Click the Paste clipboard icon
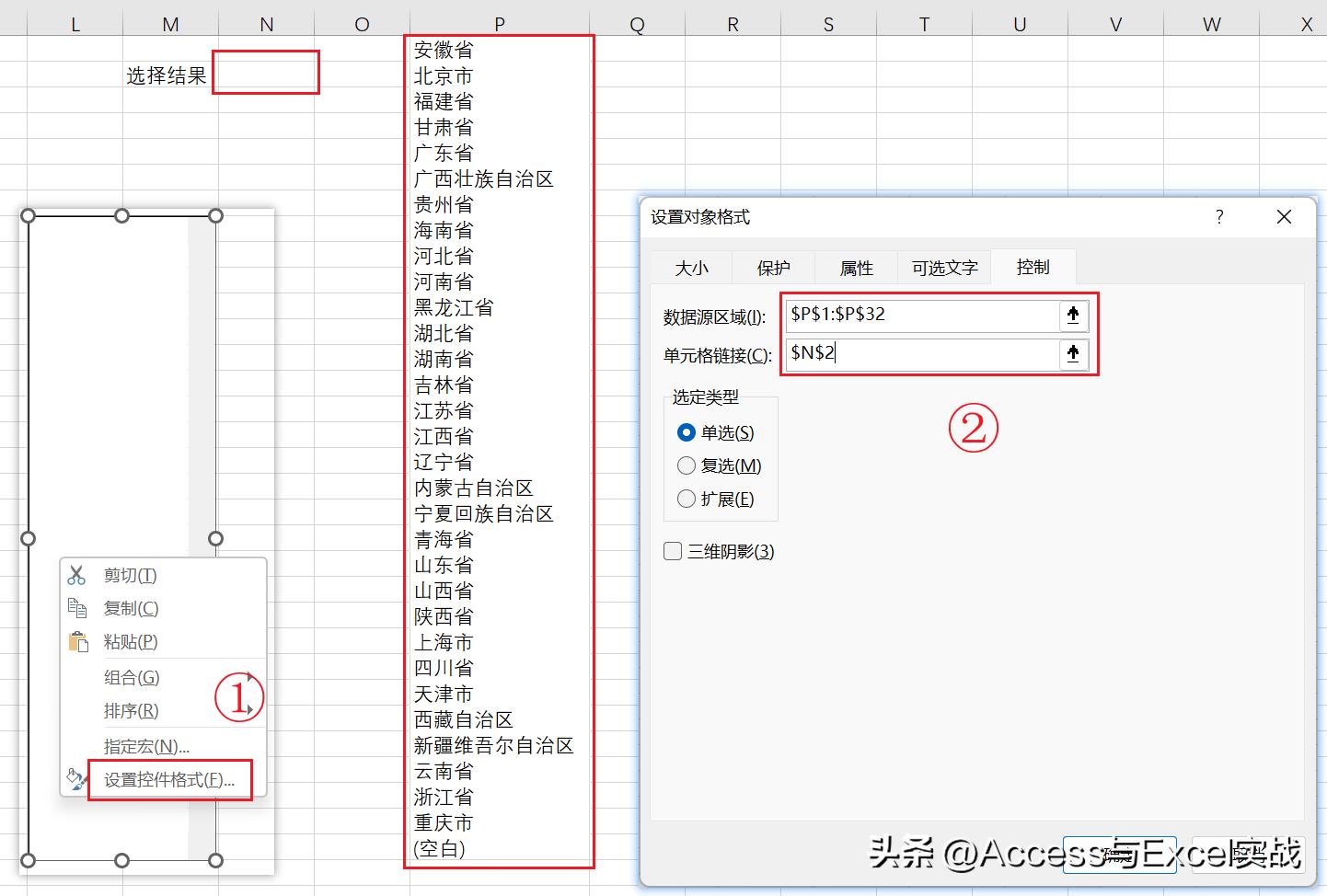 [x=77, y=641]
